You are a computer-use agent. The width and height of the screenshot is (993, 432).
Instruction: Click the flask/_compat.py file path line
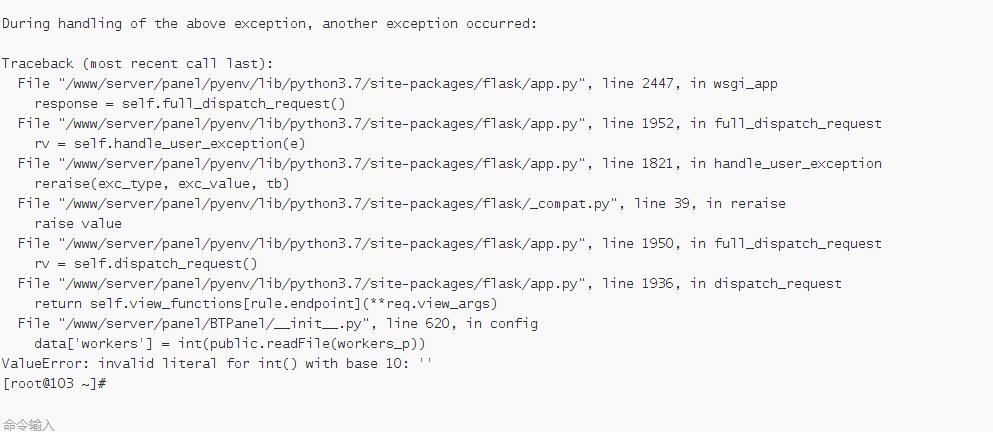[402, 204]
